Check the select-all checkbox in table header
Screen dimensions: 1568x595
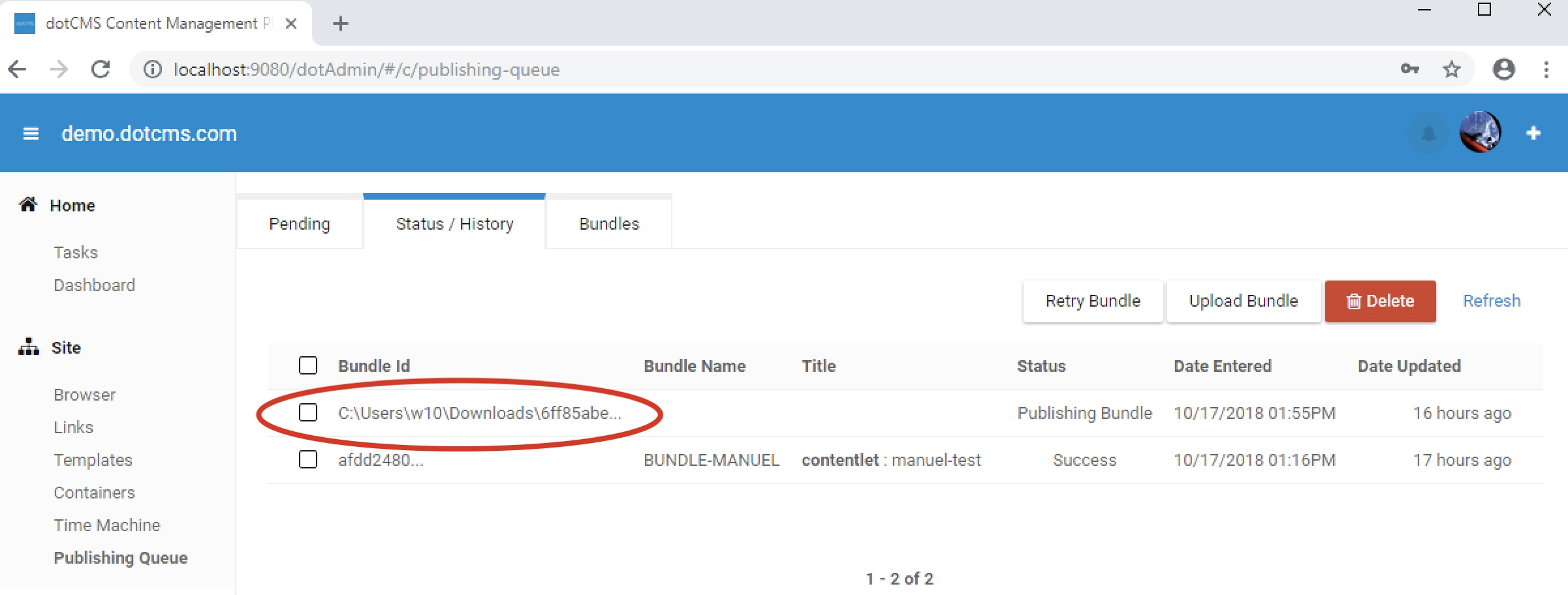[308, 366]
